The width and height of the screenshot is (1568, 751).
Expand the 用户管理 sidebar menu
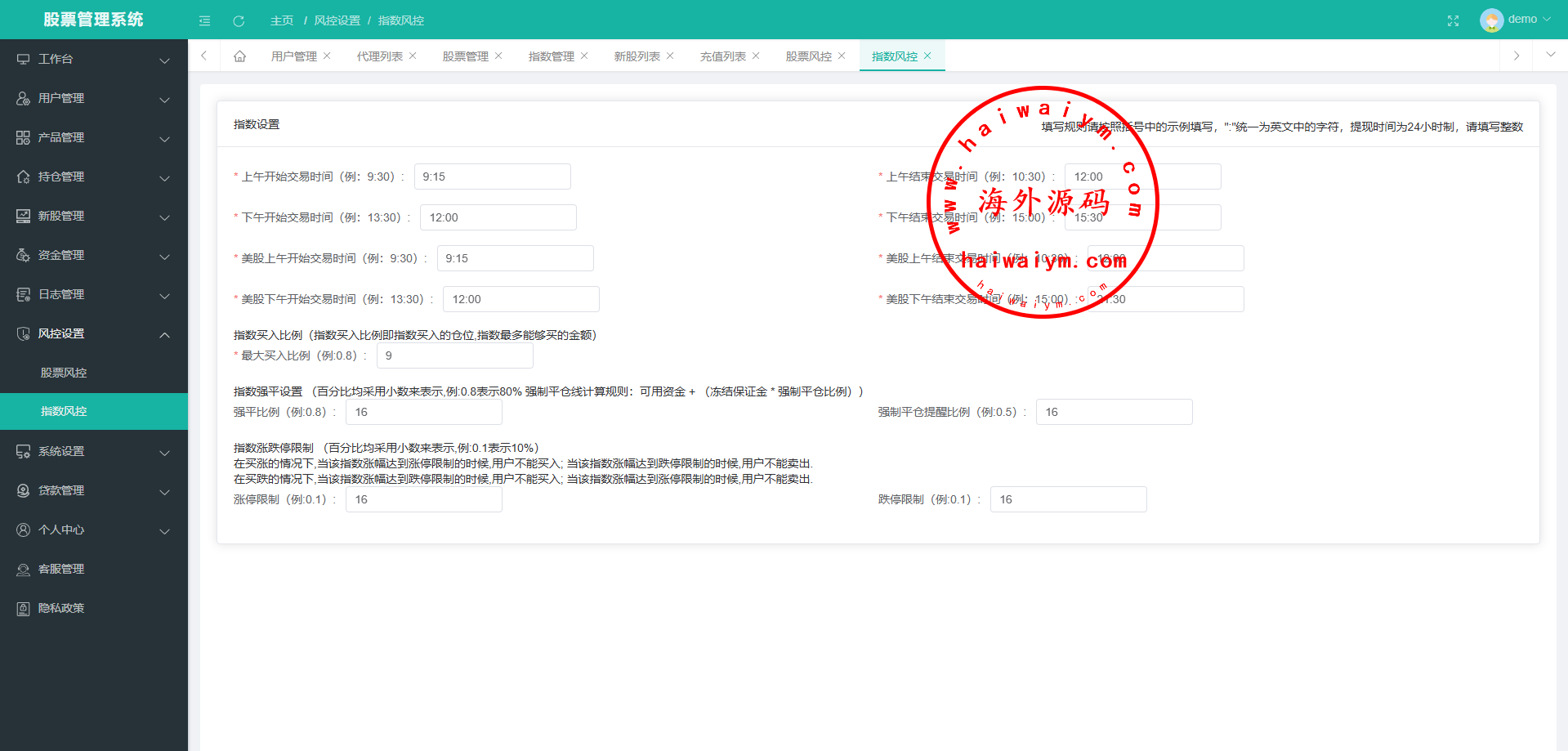[x=93, y=98]
